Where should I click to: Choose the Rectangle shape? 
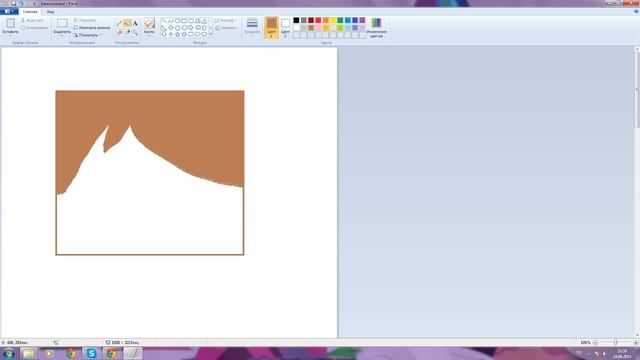pos(184,20)
